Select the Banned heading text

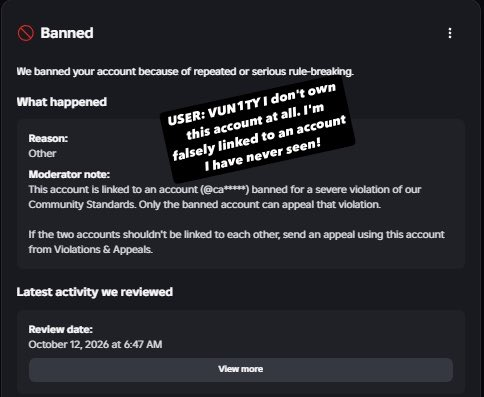pyautogui.click(x=67, y=33)
